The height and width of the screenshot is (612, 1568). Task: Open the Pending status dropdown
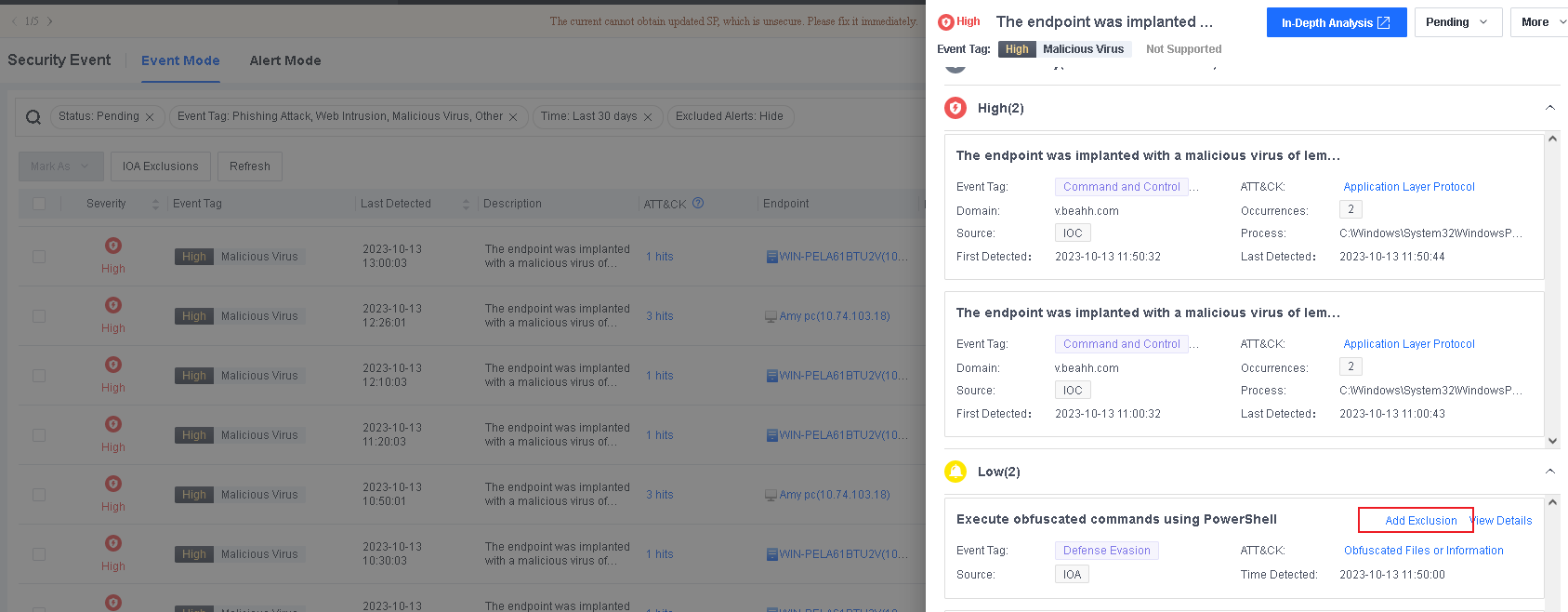point(1457,22)
